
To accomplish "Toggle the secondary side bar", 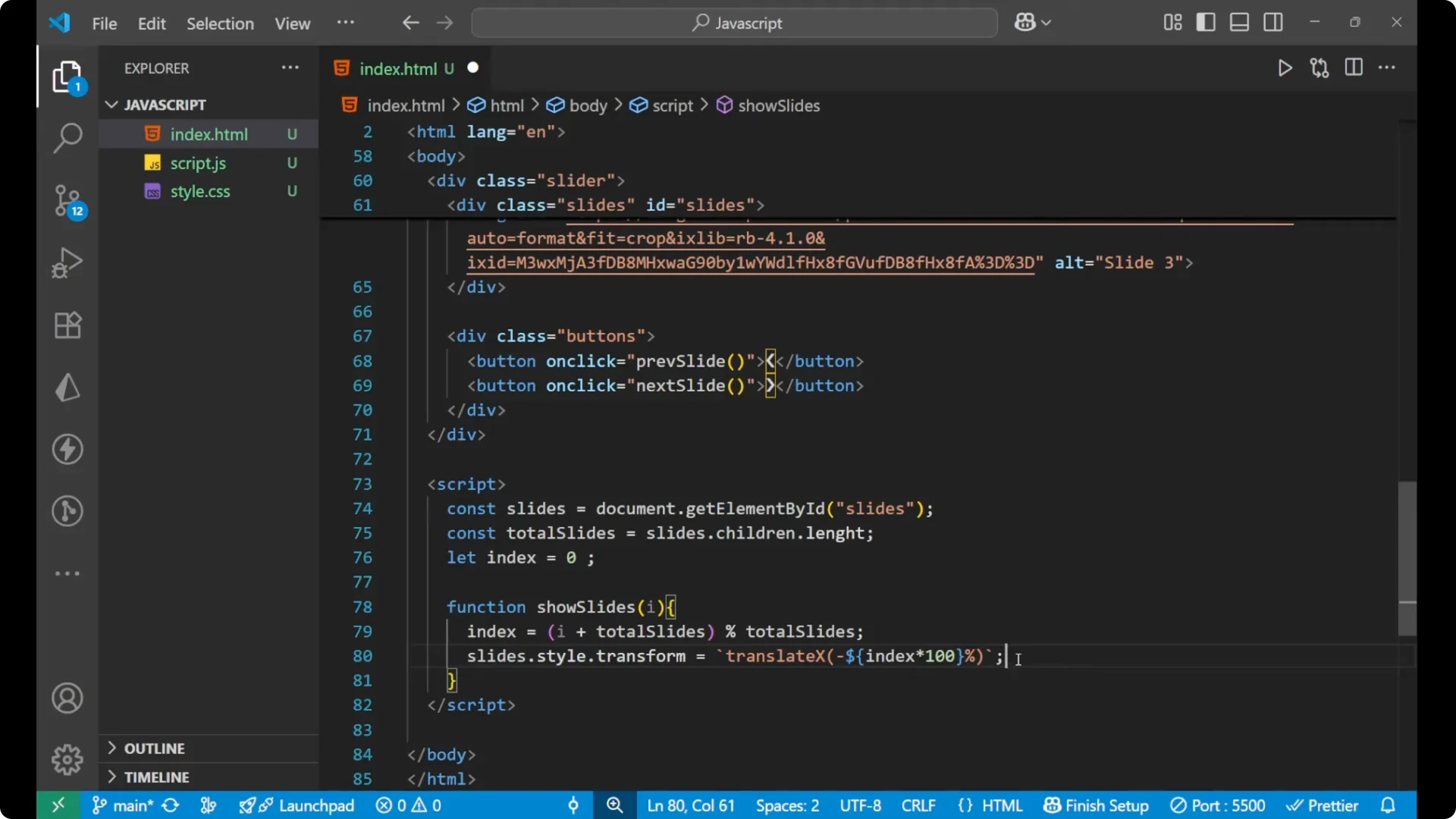I will 1273,22.
